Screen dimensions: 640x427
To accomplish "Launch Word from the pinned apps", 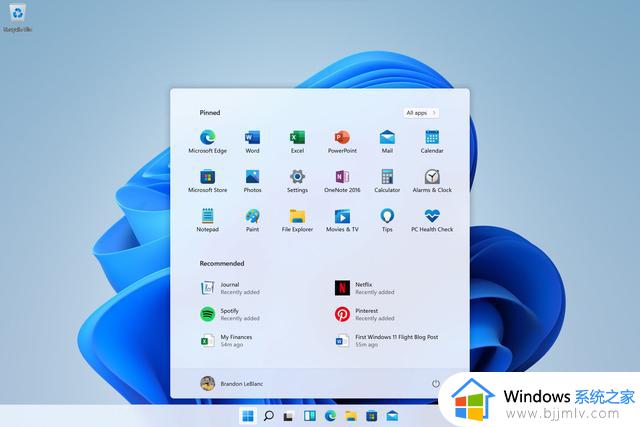I will tap(252, 141).
